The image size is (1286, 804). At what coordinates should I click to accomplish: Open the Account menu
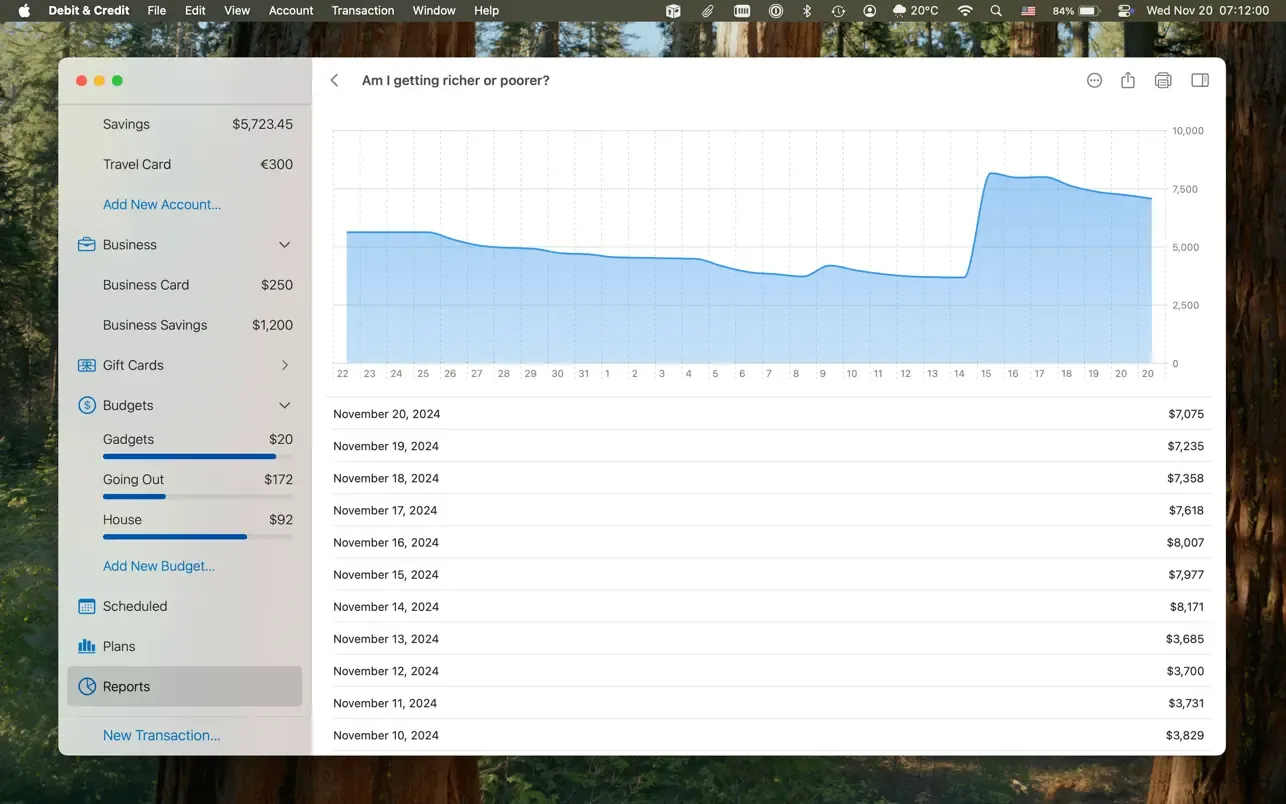click(291, 10)
